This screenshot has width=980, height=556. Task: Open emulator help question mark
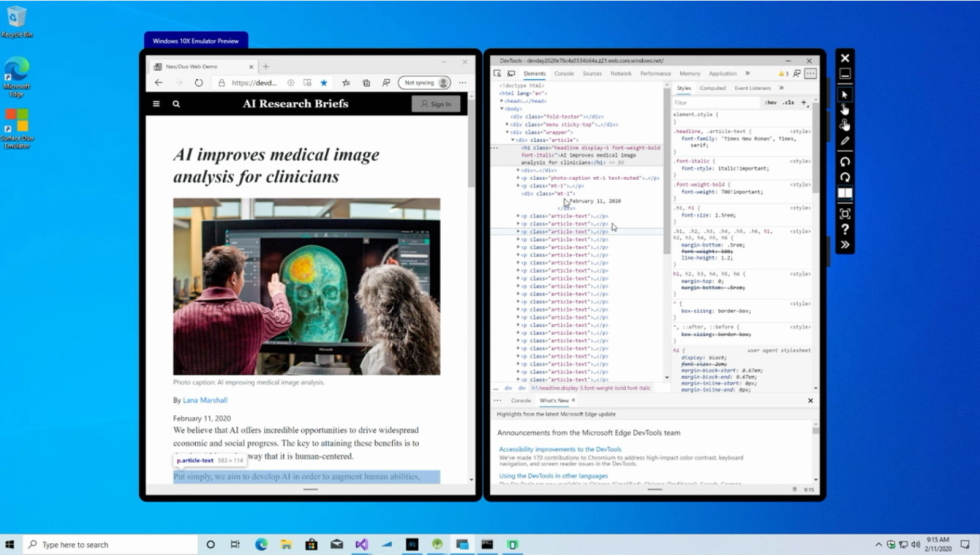click(x=845, y=229)
